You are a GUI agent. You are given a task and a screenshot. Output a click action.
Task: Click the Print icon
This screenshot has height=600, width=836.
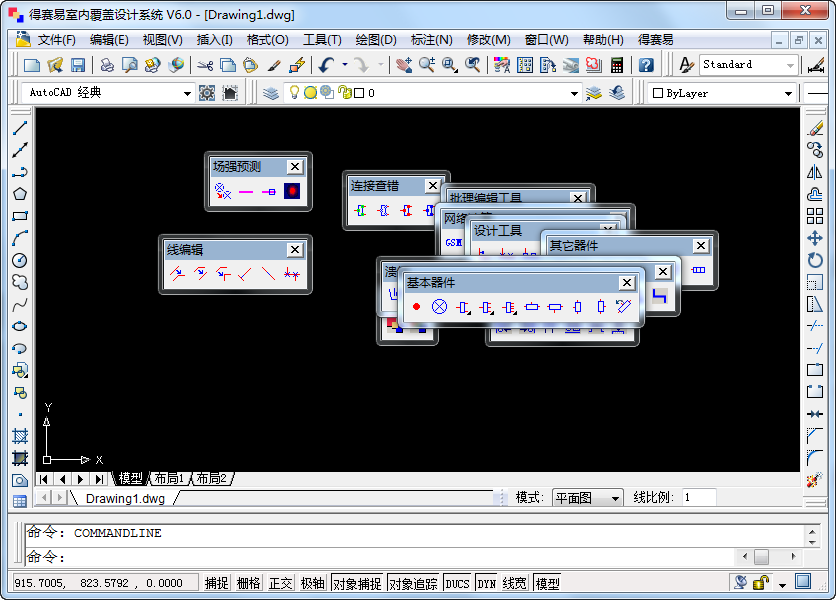(x=107, y=65)
